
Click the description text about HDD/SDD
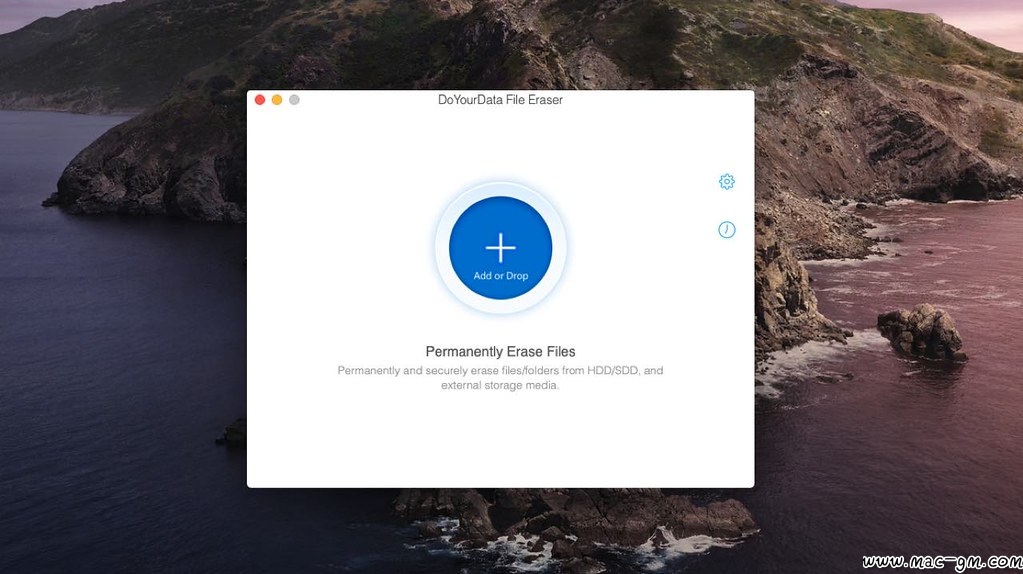coord(500,378)
